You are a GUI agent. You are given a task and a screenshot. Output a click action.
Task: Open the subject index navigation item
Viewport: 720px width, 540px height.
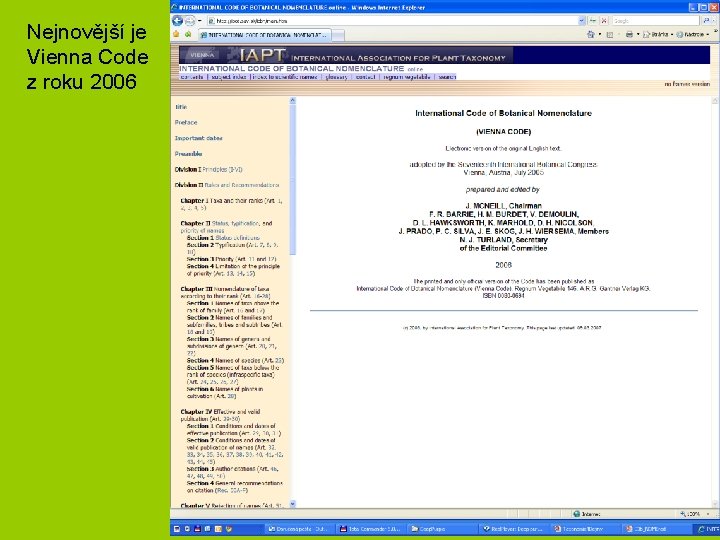point(229,77)
